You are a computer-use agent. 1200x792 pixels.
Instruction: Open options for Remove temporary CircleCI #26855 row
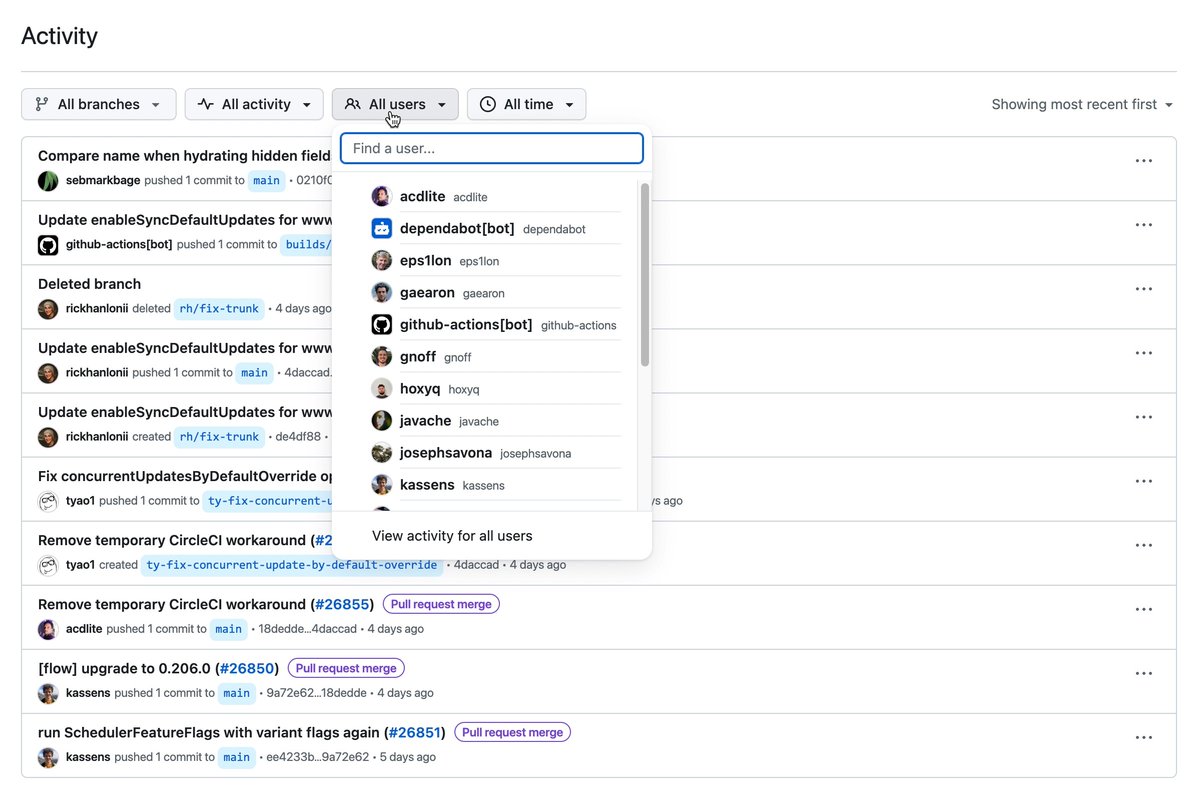pos(1144,609)
